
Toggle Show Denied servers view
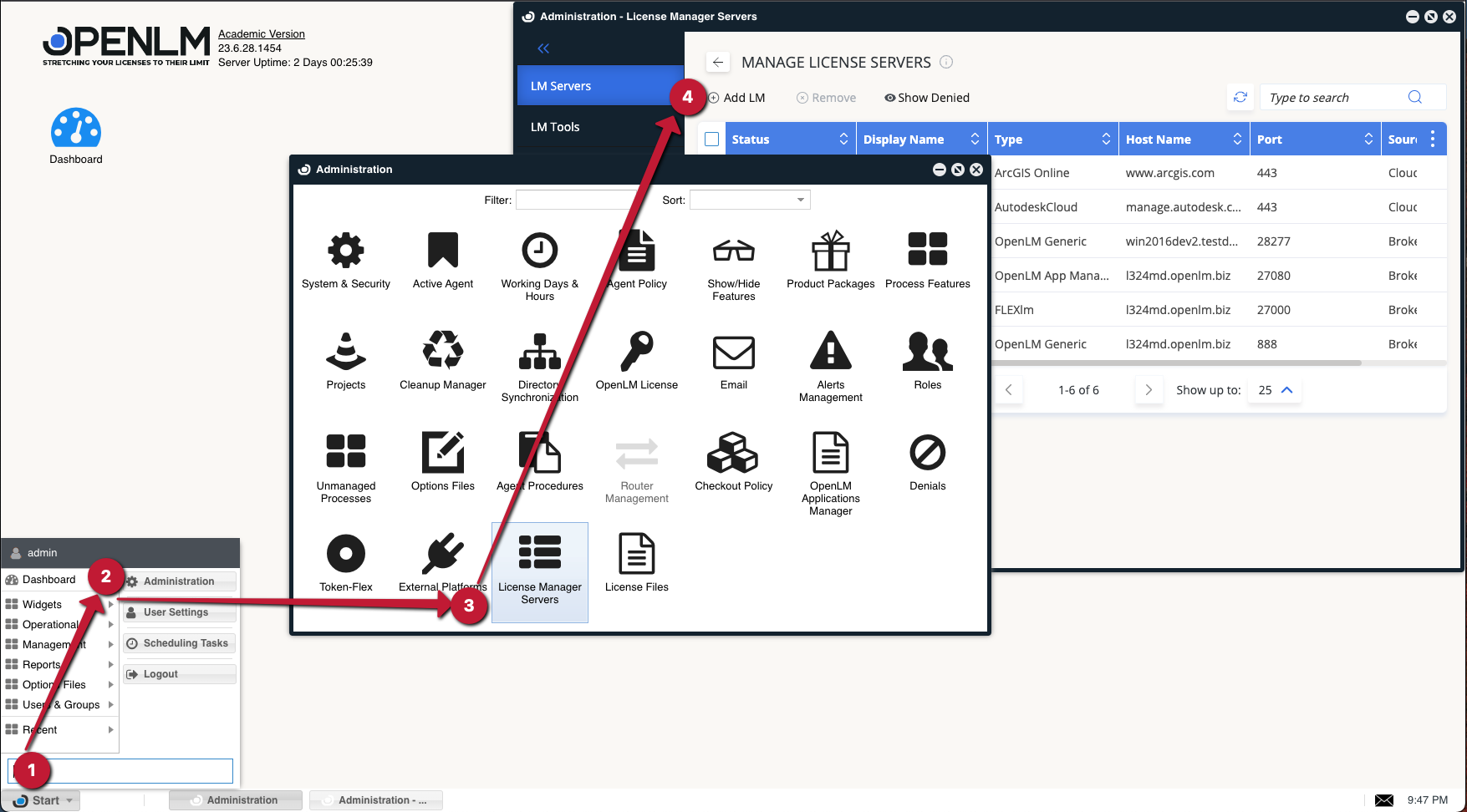(927, 98)
